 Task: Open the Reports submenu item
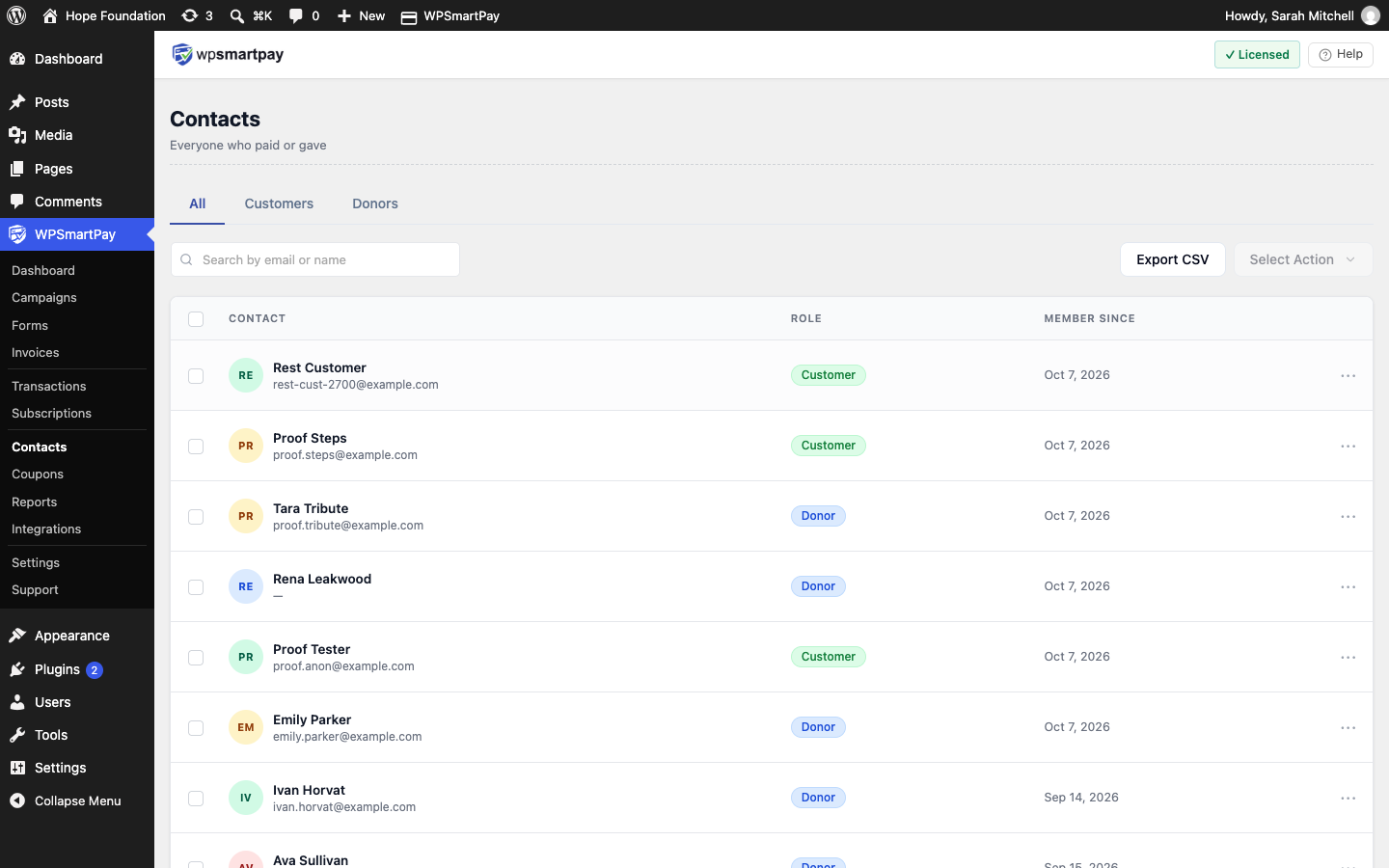click(x=35, y=502)
